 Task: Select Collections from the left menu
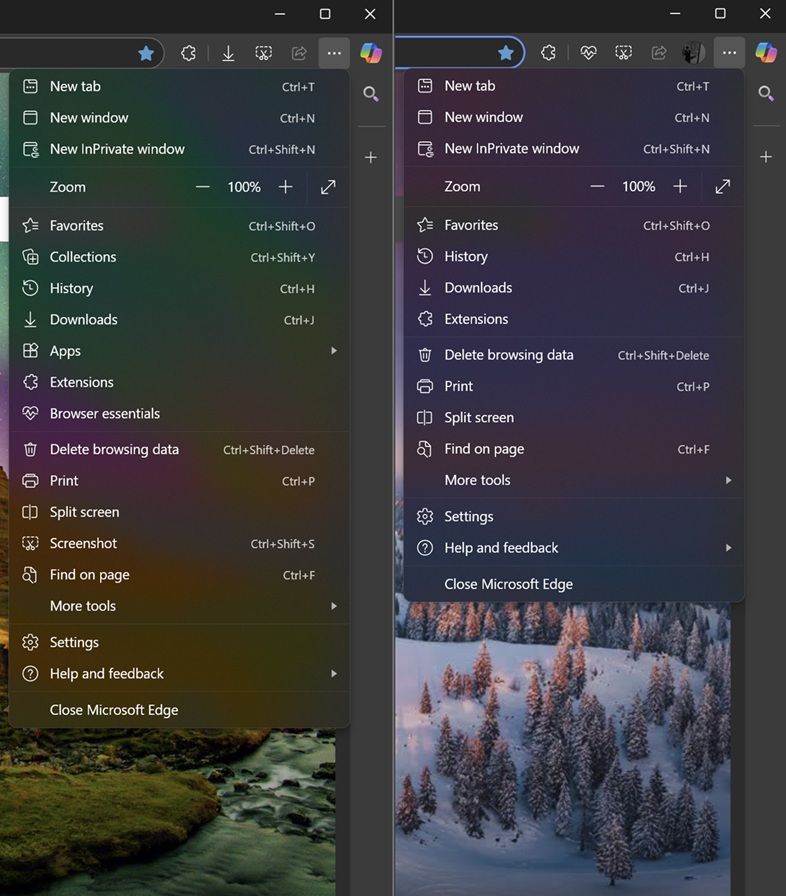pos(179,257)
